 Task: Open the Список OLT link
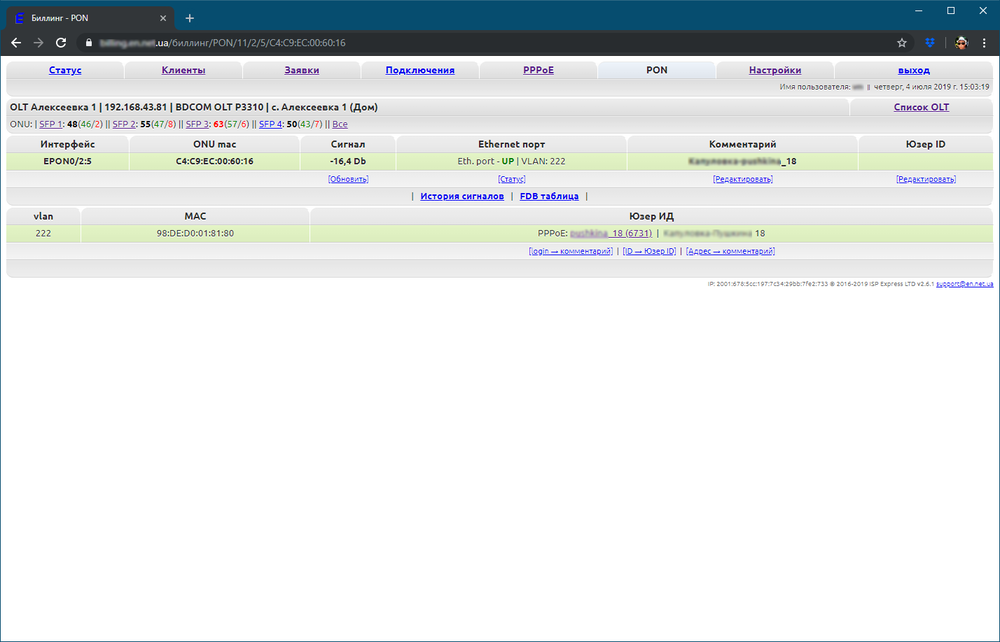(921, 107)
